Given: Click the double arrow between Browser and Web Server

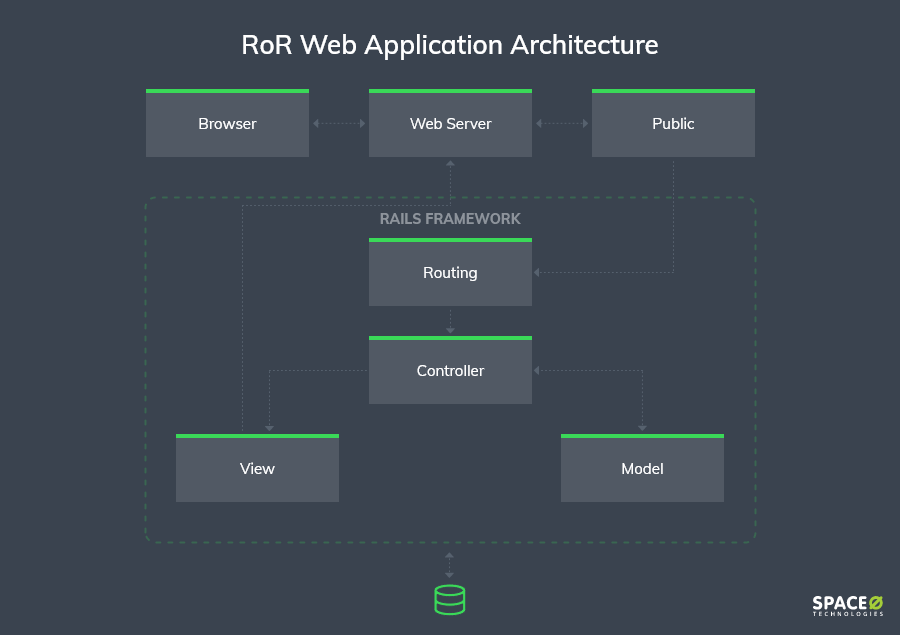Looking at the screenshot, I should [339, 124].
